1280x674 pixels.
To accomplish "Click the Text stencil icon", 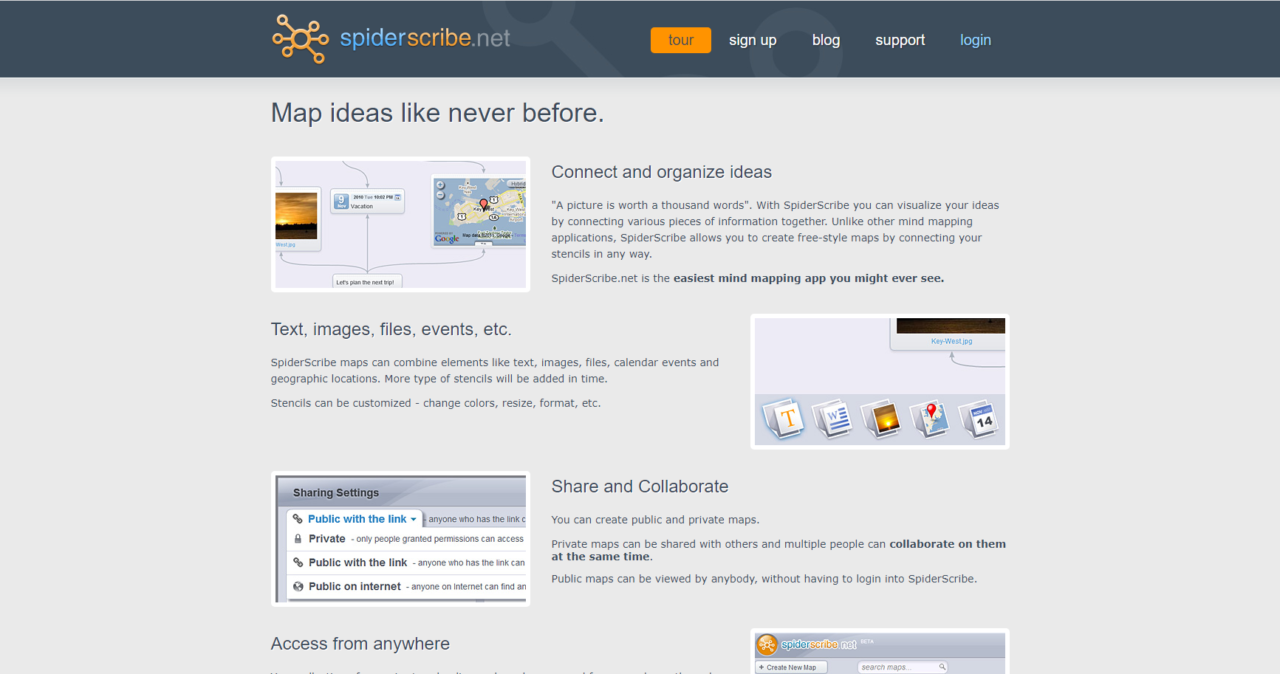I will click(783, 419).
